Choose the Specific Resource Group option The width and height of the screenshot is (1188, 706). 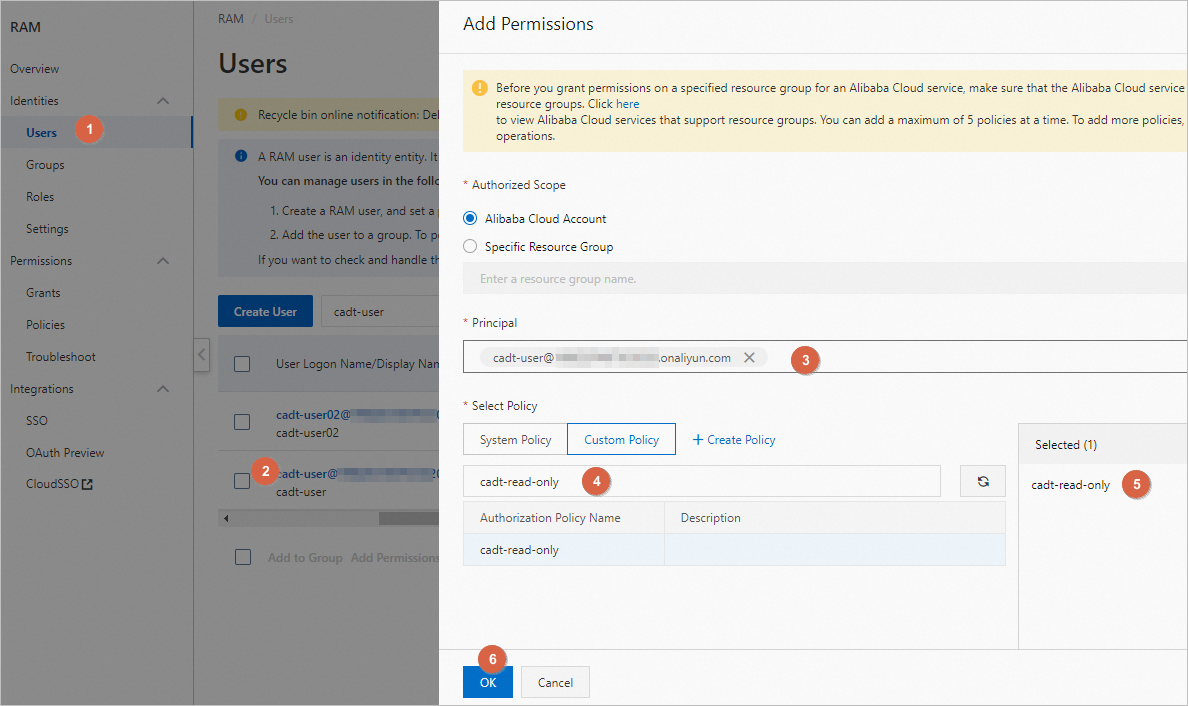[470, 247]
